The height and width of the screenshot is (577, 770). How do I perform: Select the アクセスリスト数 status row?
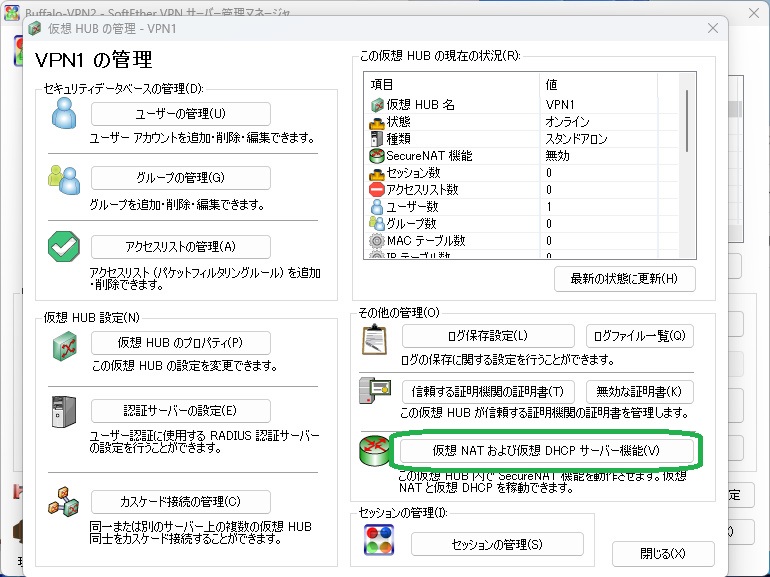(x=521, y=190)
